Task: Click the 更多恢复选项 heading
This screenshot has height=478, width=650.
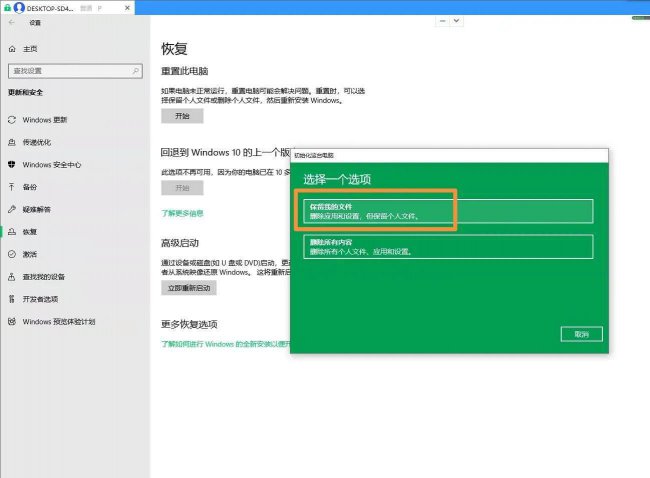Action: point(189,324)
